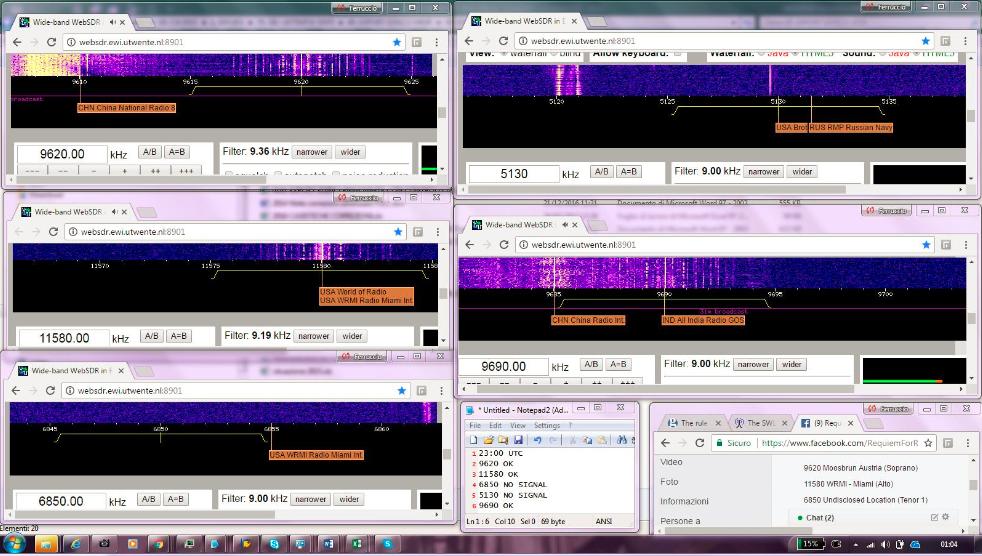Click New file icon in Notepad2
Screen dimensions: 982x556
(474, 440)
